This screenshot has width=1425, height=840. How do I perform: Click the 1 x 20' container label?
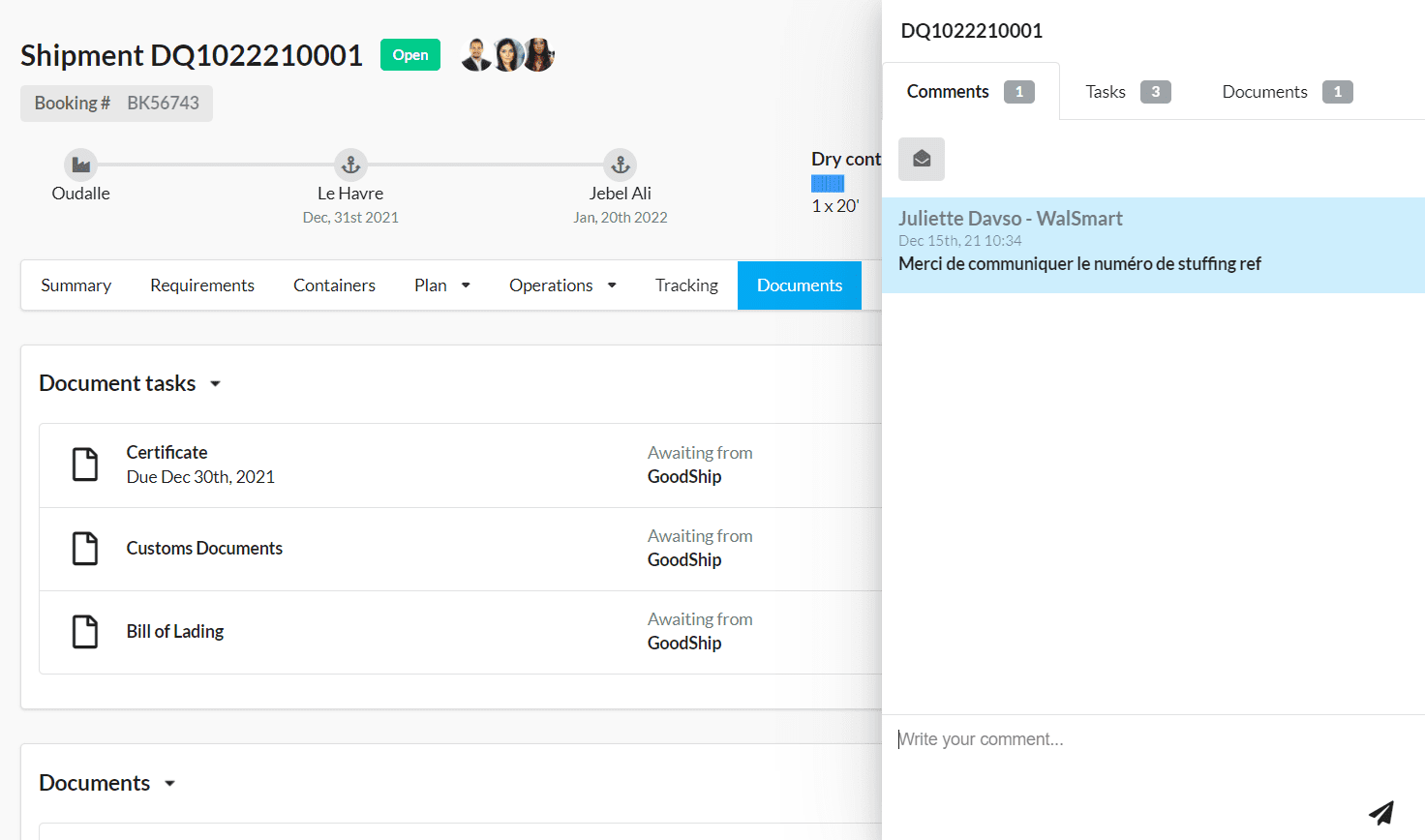[835, 206]
